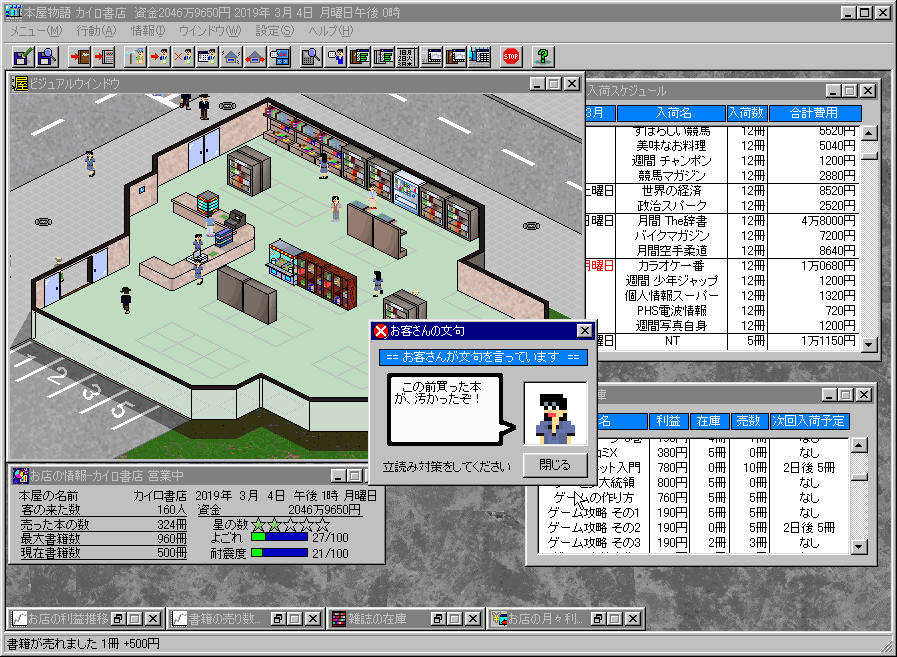The width and height of the screenshot is (897, 657).
Task: Click the 入荷名 column header
Action: tap(673, 113)
